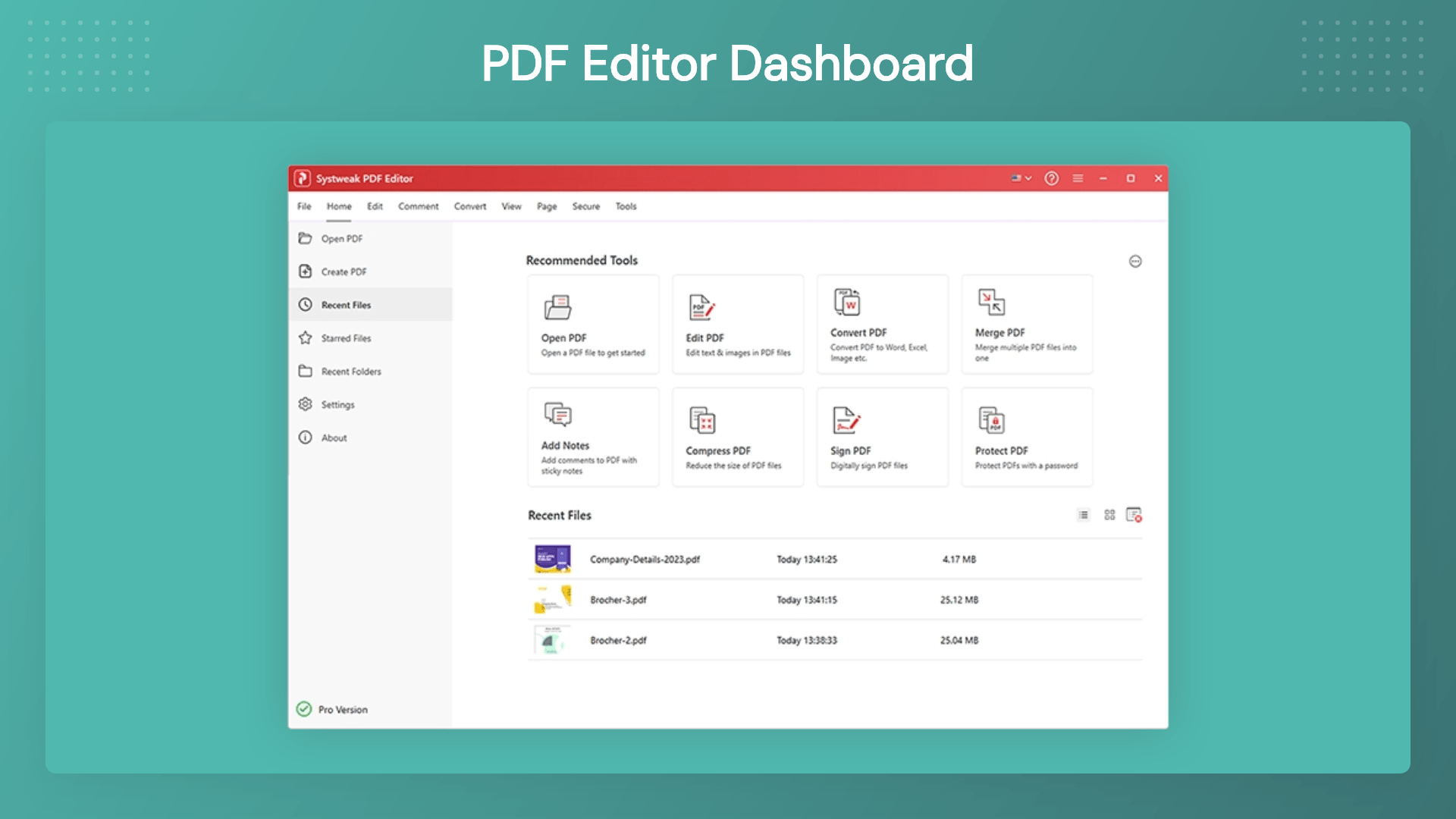Open Brocher-3.pdf file name
1456x819 pixels.
[618, 600]
